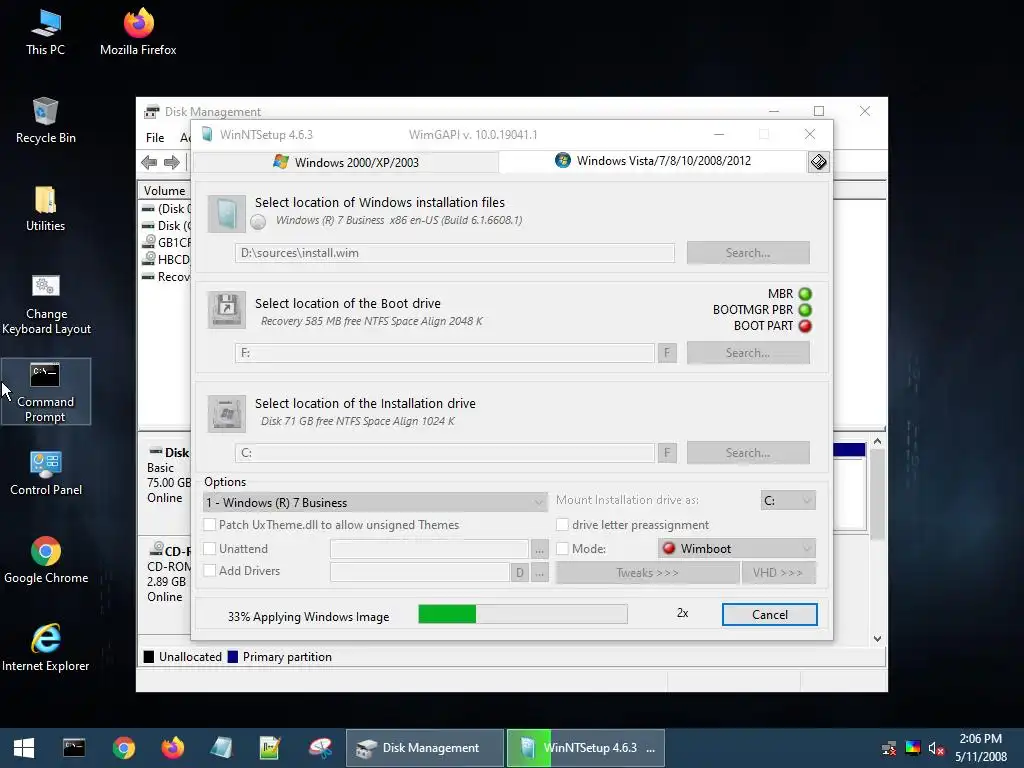Click the Volume column header

(x=165, y=191)
